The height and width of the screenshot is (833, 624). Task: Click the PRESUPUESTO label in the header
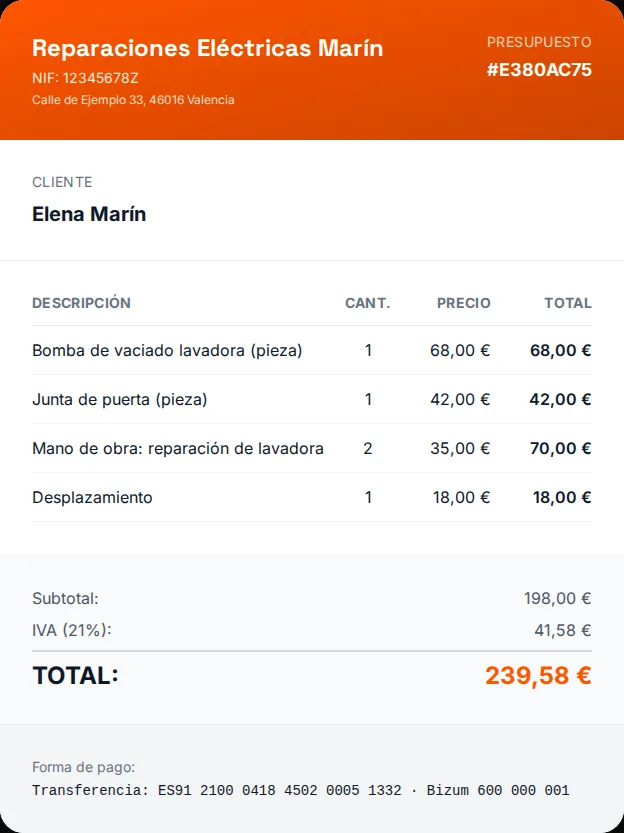pos(539,42)
